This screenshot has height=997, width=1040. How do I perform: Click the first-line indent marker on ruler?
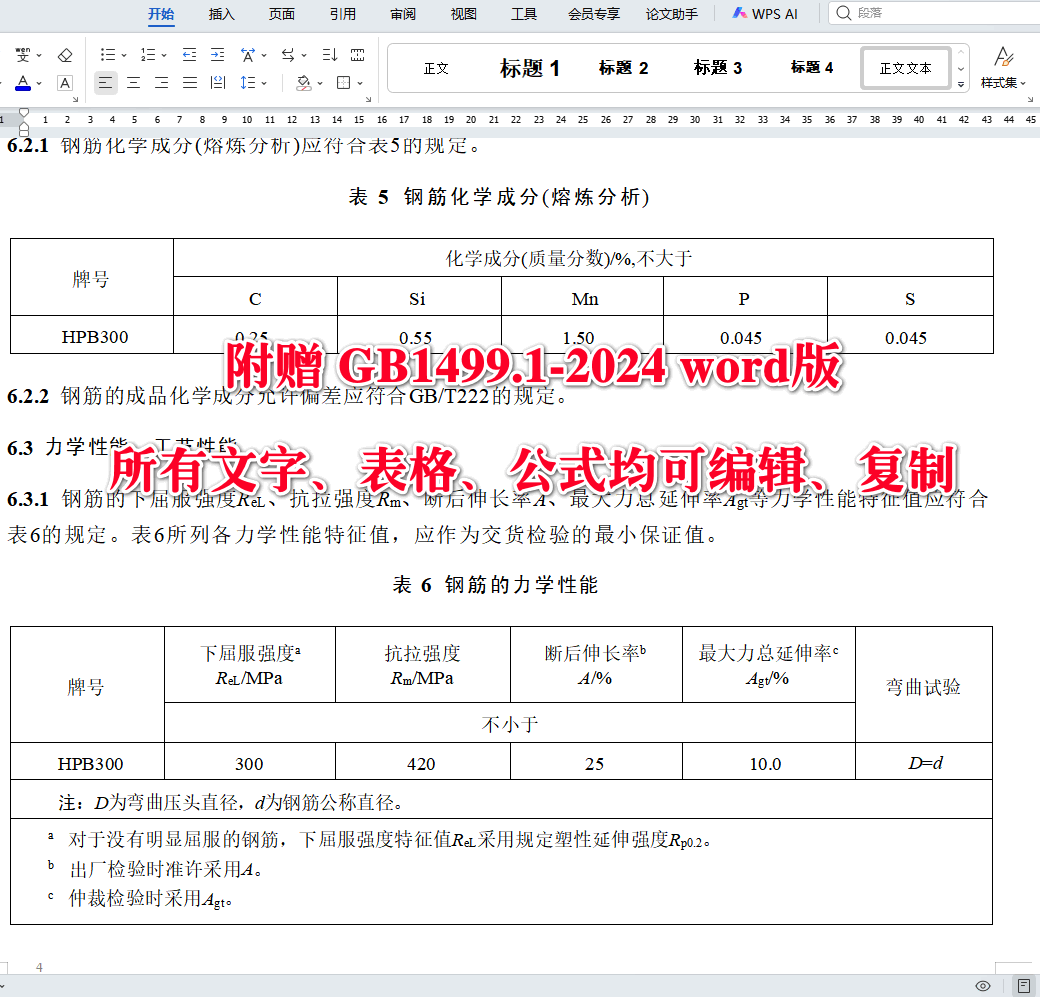[x=24, y=112]
